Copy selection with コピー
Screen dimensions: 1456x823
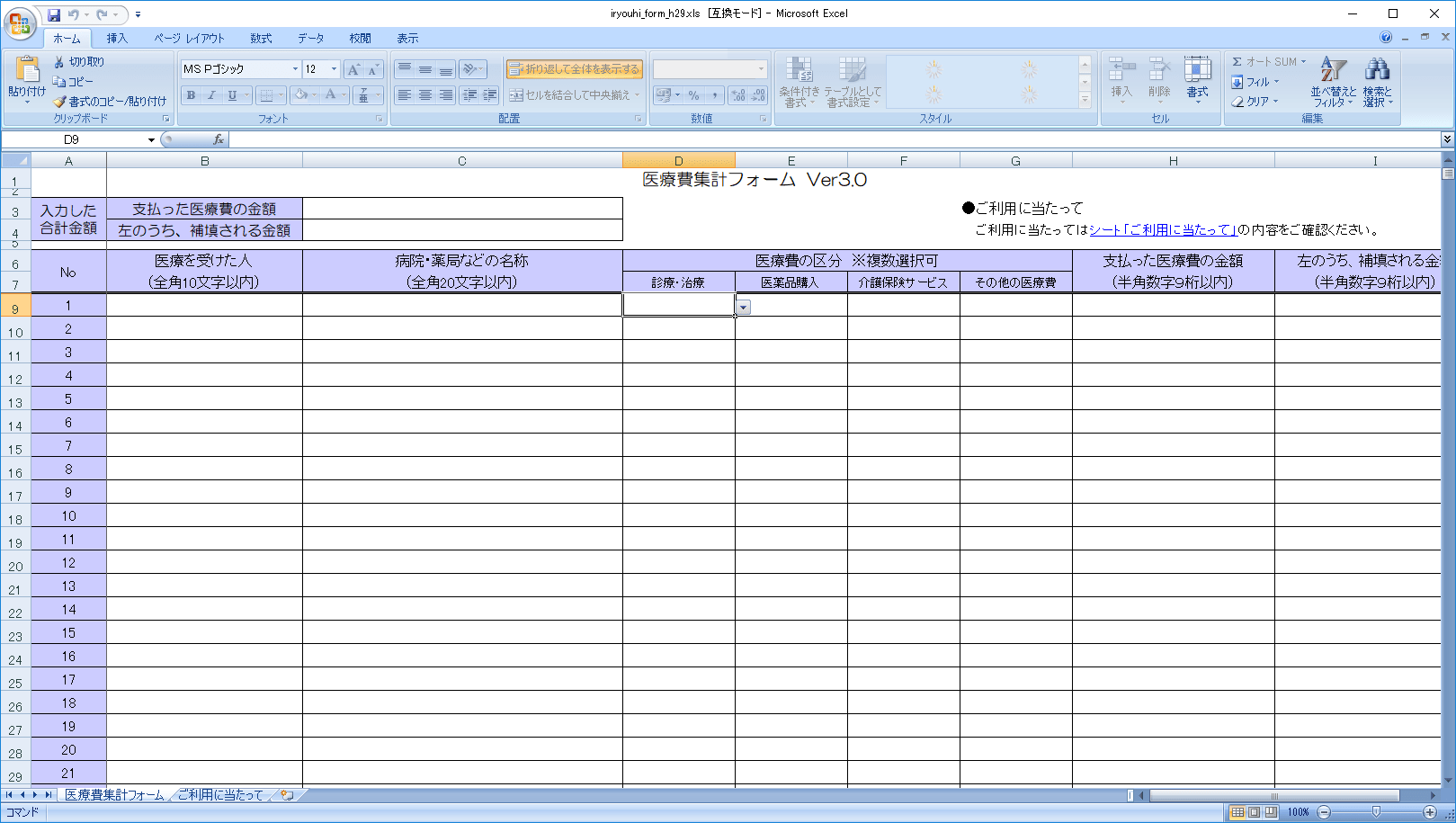[x=74, y=82]
